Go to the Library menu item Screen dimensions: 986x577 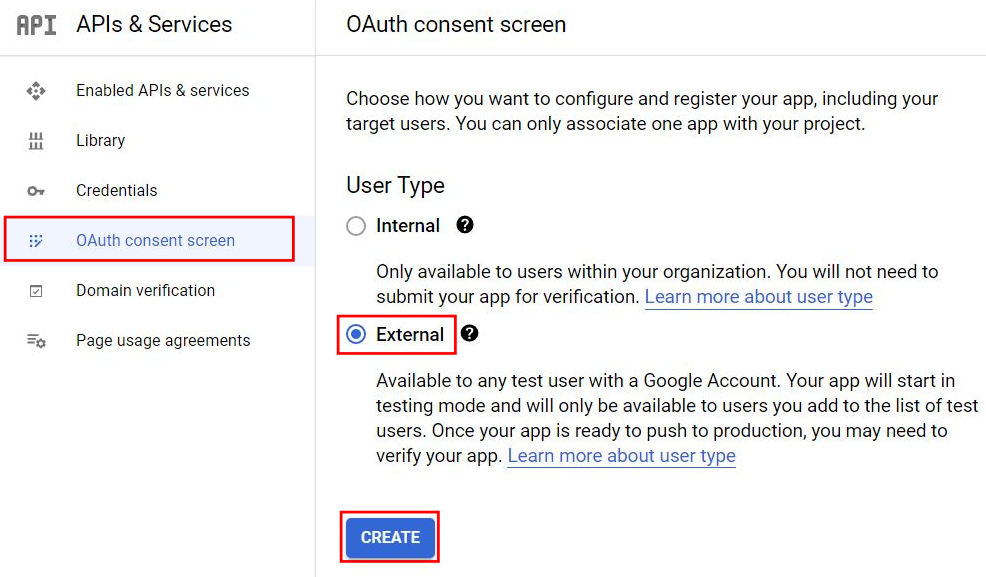pos(100,141)
